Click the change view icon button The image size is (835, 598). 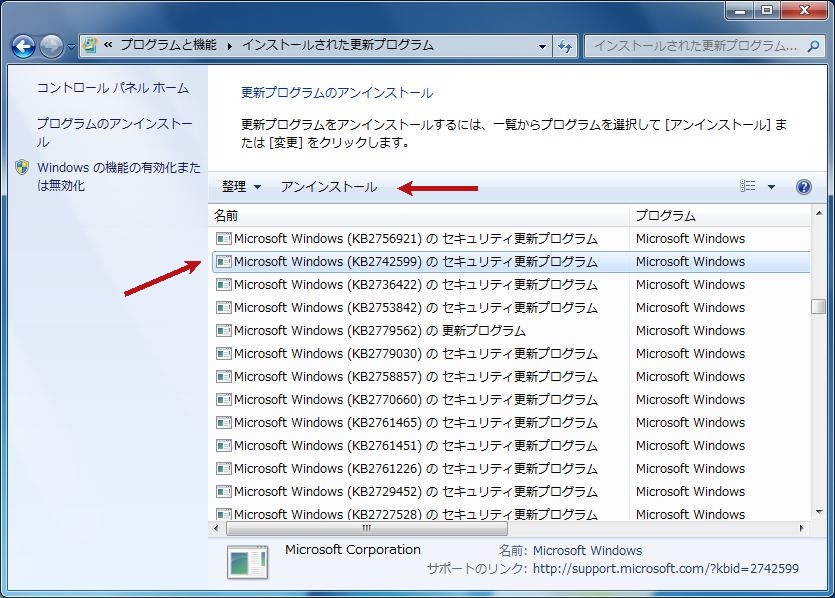(x=748, y=186)
